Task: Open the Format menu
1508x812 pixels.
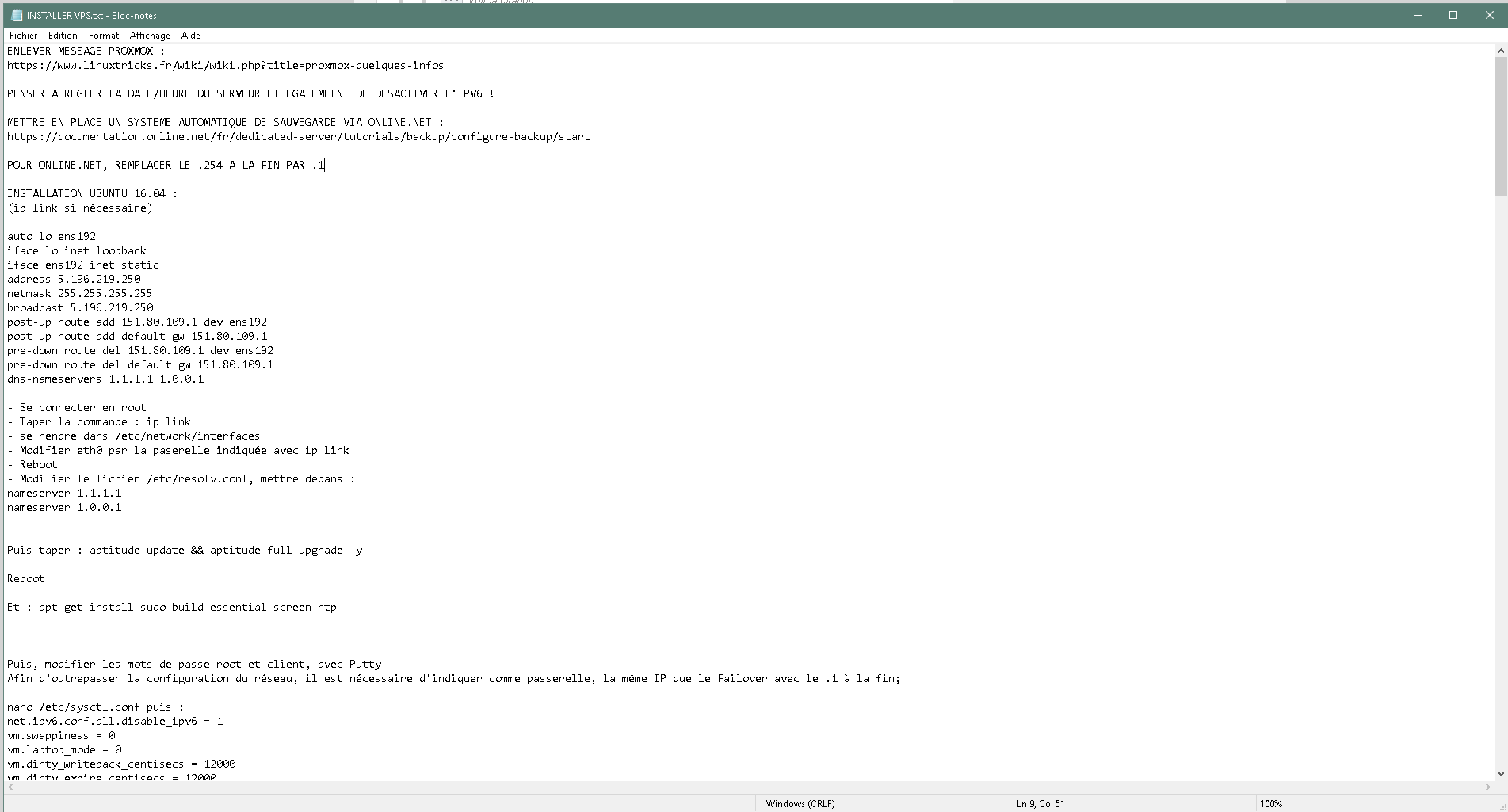Action: 104,36
